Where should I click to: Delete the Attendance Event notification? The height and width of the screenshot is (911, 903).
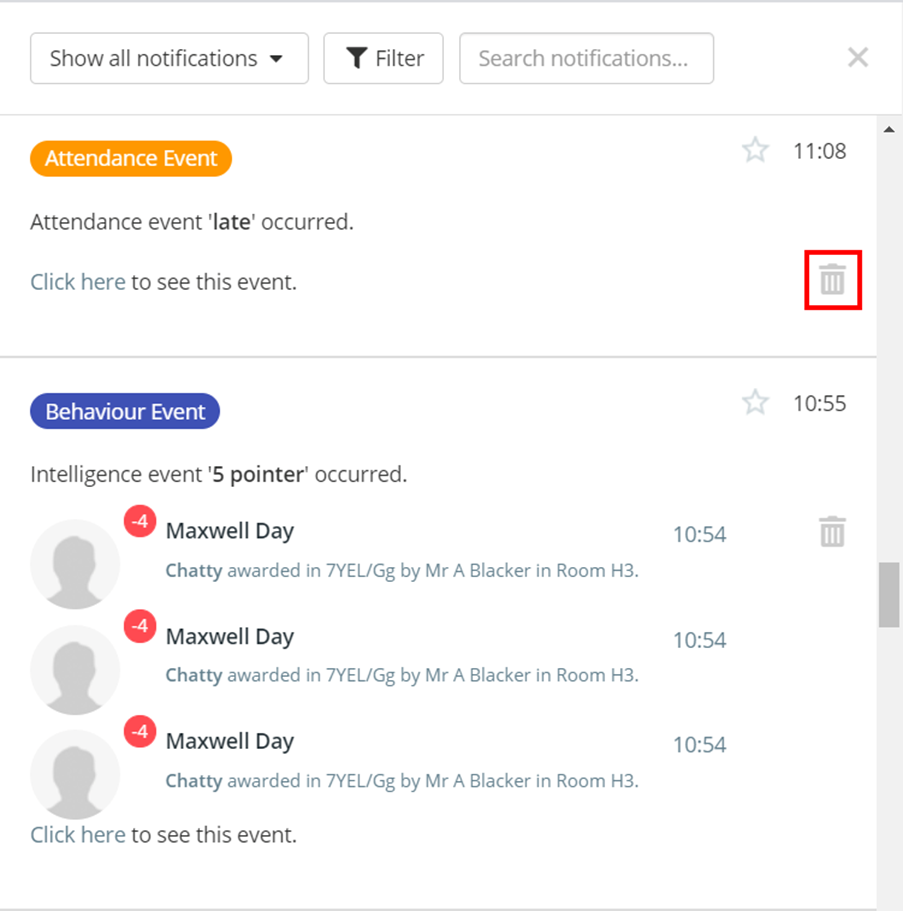coord(832,280)
